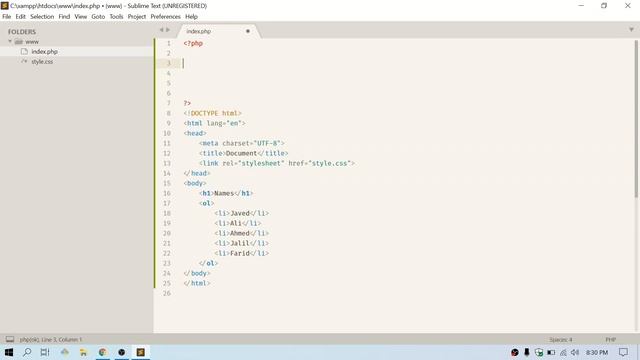The width and height of the screenshot is (640, 360).
Task: Click the opening ol tag
Action: 207,203
